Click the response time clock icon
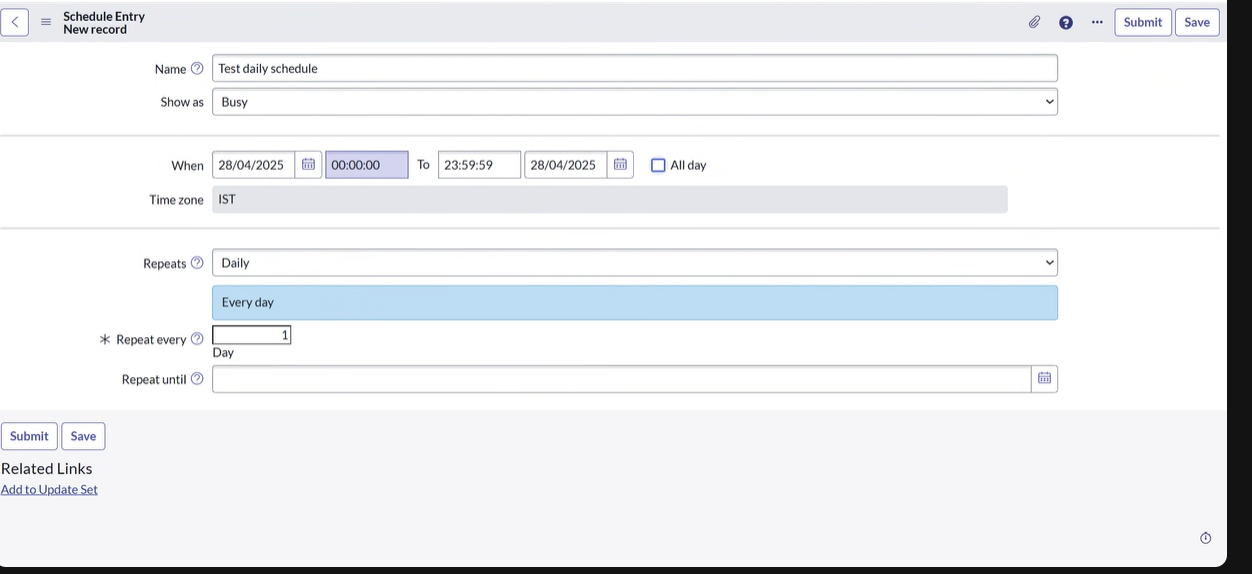Screen dimensions: 1252x574 [1205, 538]
